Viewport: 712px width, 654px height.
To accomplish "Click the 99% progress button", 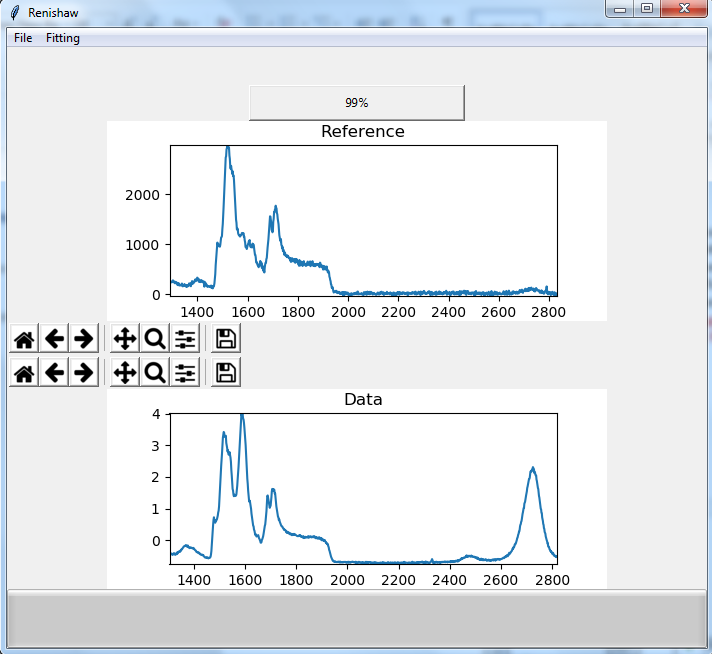I will coord(357,103).
